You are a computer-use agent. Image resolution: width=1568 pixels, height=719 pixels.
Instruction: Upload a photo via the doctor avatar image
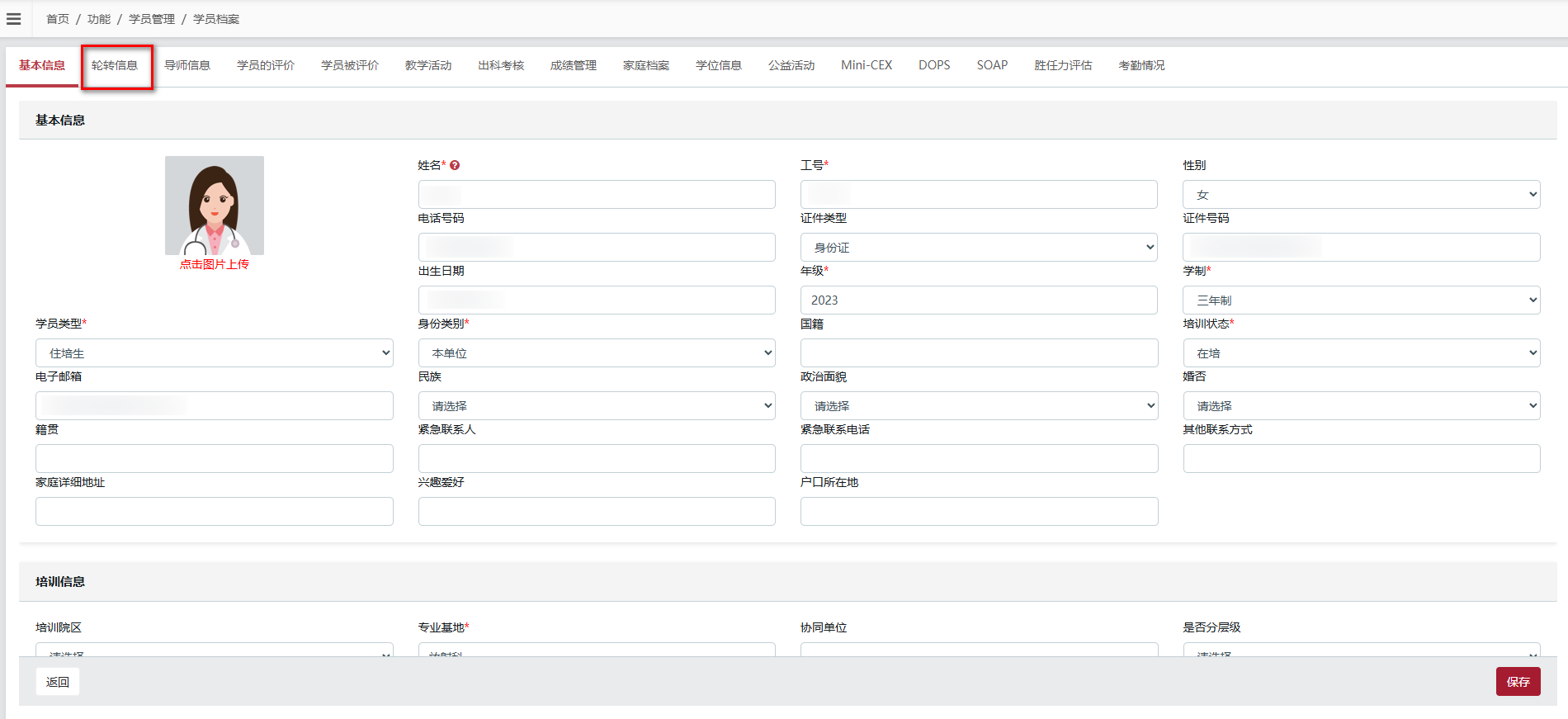click(215, 206)
